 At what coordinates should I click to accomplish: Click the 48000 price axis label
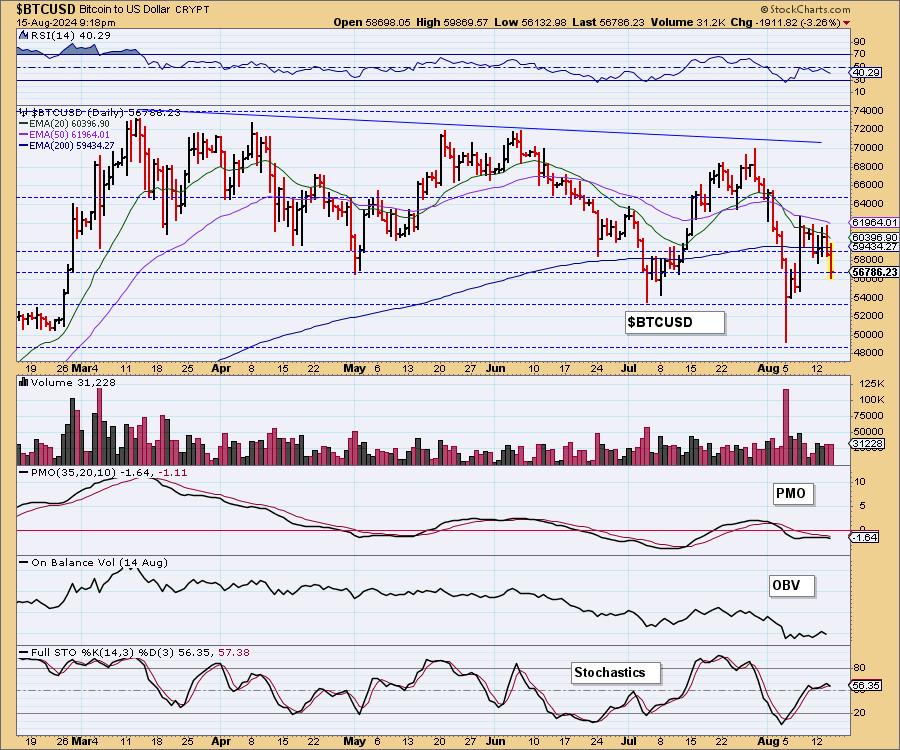tap(868, 352)
